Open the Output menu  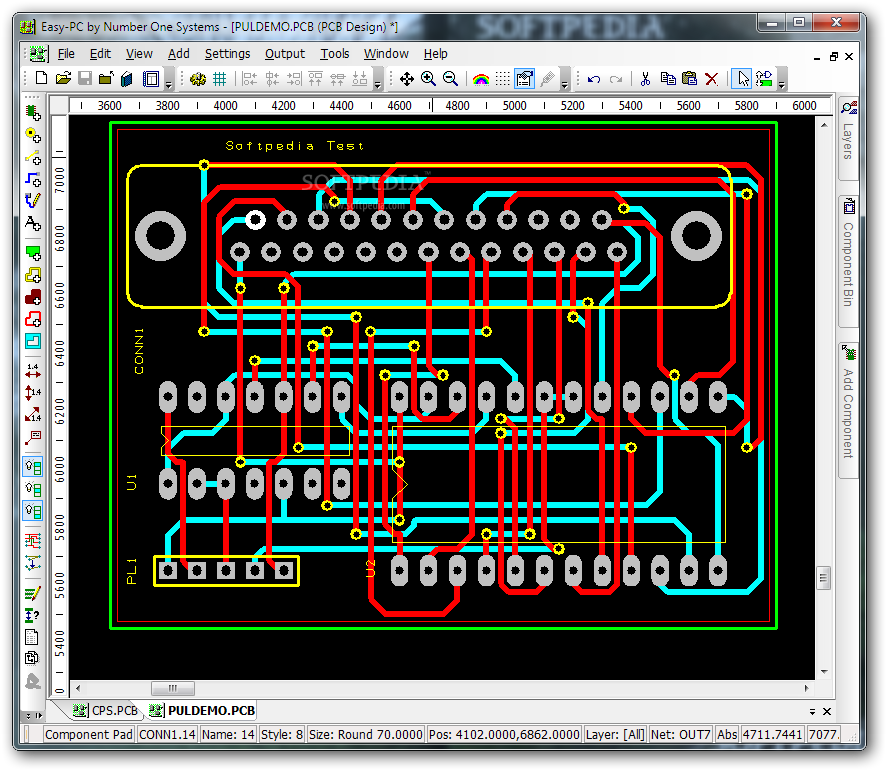click(285, 54)
